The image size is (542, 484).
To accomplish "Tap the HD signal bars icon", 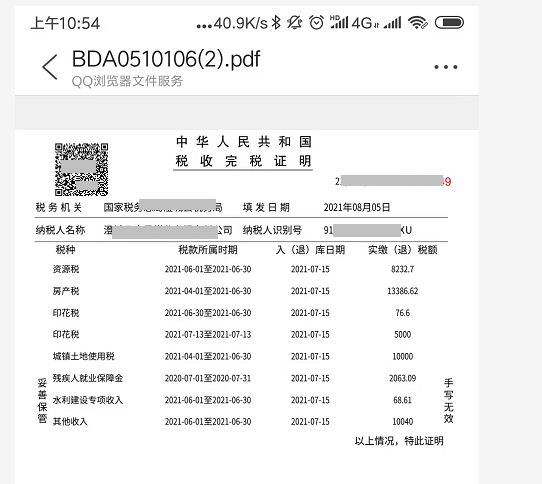I will [x=339, y=22].
